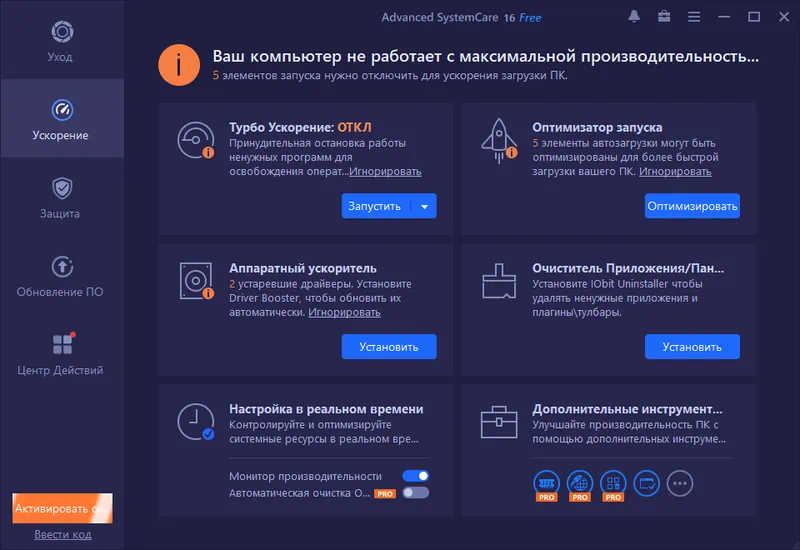Enable Автоматическая очистка О... switch
This screenshot has height=550, width=800.
416,493
